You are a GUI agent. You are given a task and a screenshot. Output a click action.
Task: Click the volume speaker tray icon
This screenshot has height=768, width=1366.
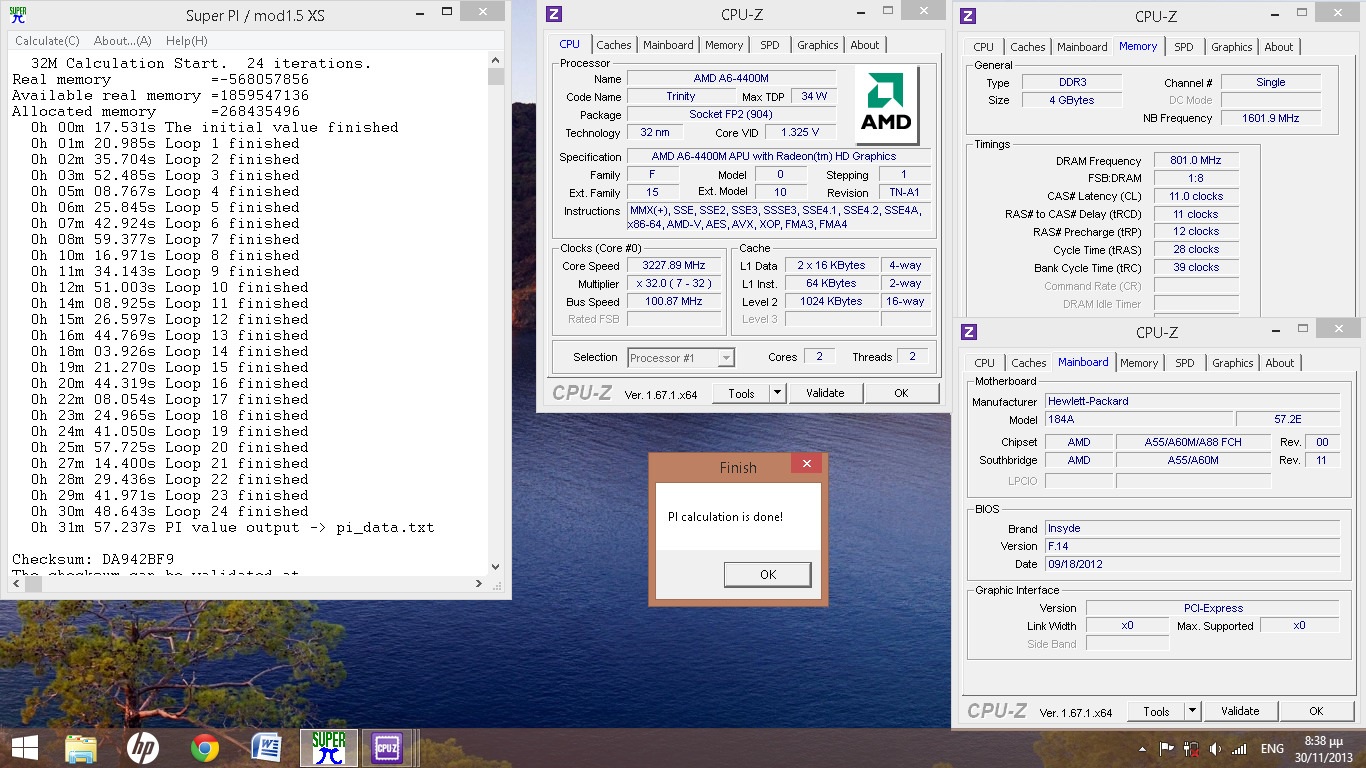(1215, 748)
